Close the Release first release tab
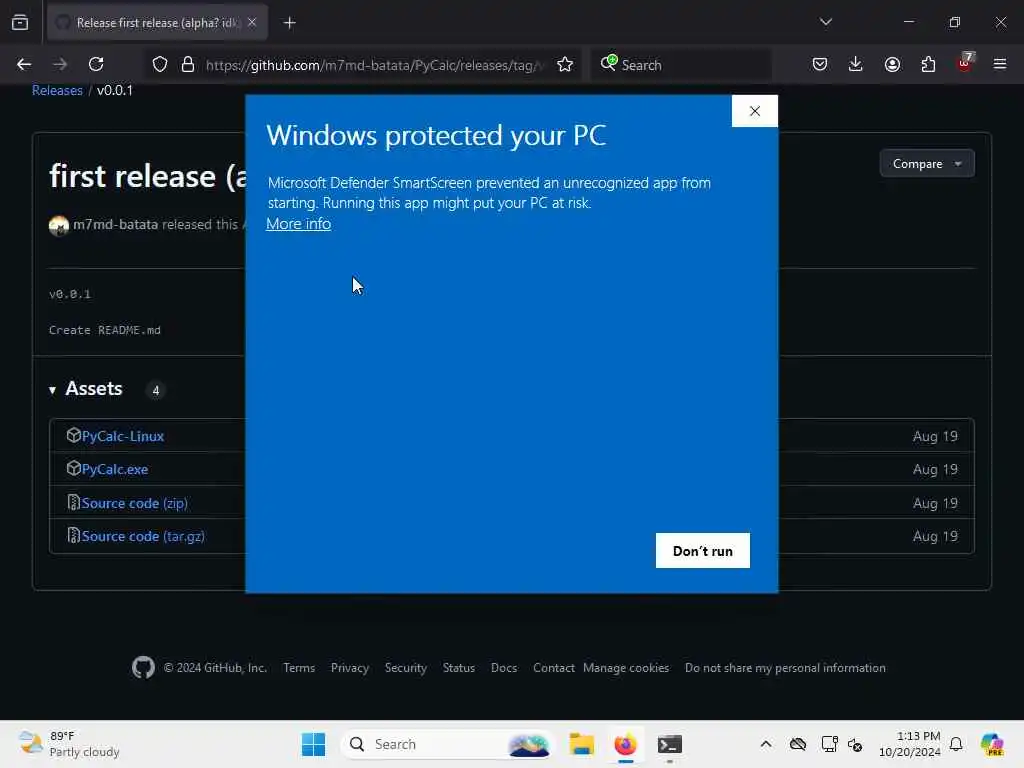 click(x=252, y=22)
